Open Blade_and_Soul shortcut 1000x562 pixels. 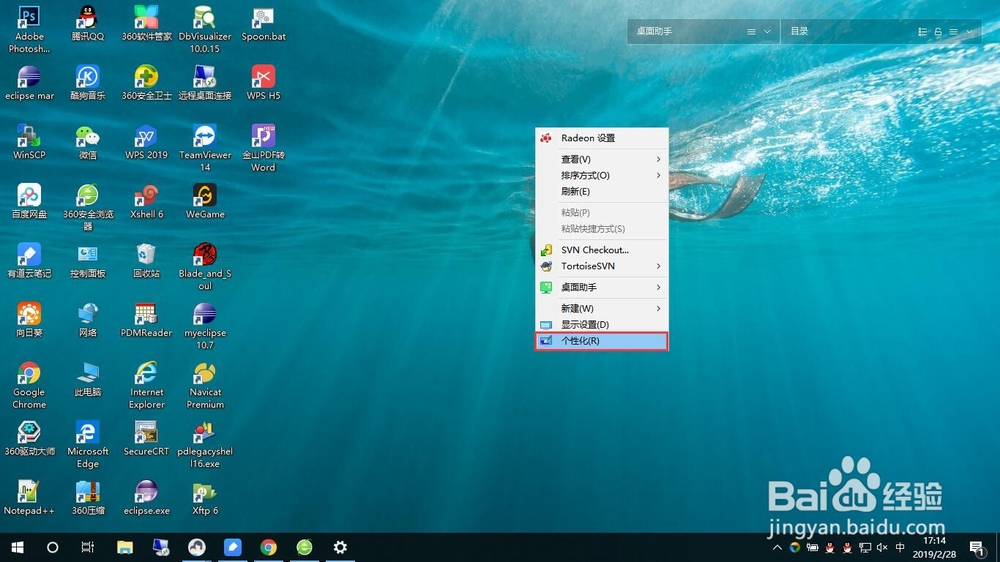(205, 267)
